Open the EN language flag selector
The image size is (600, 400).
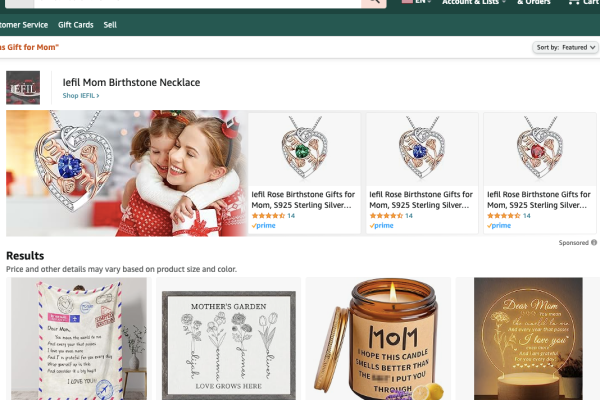[416, 2]
